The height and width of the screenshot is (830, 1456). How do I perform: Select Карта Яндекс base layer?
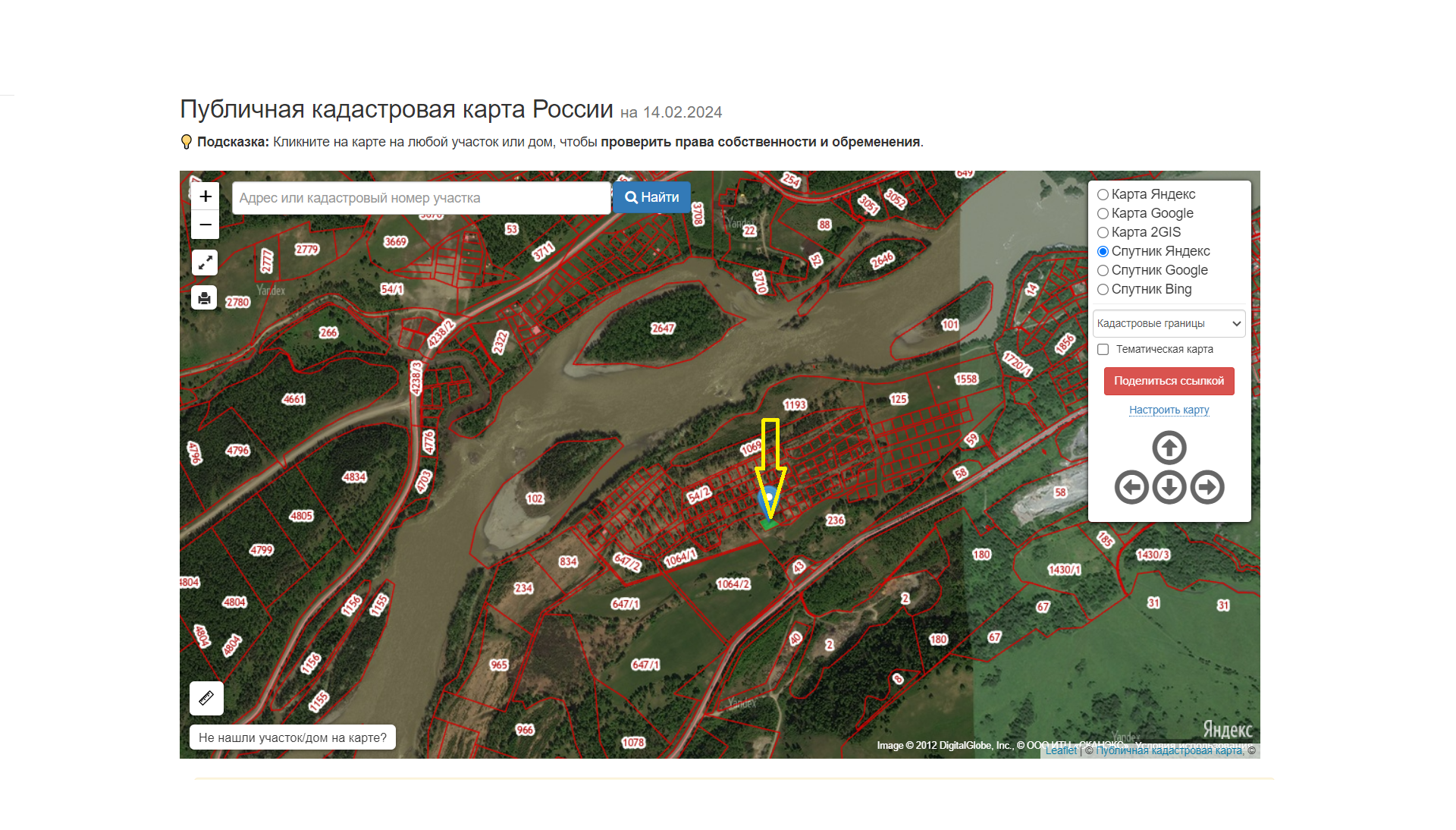[1103, 195]
